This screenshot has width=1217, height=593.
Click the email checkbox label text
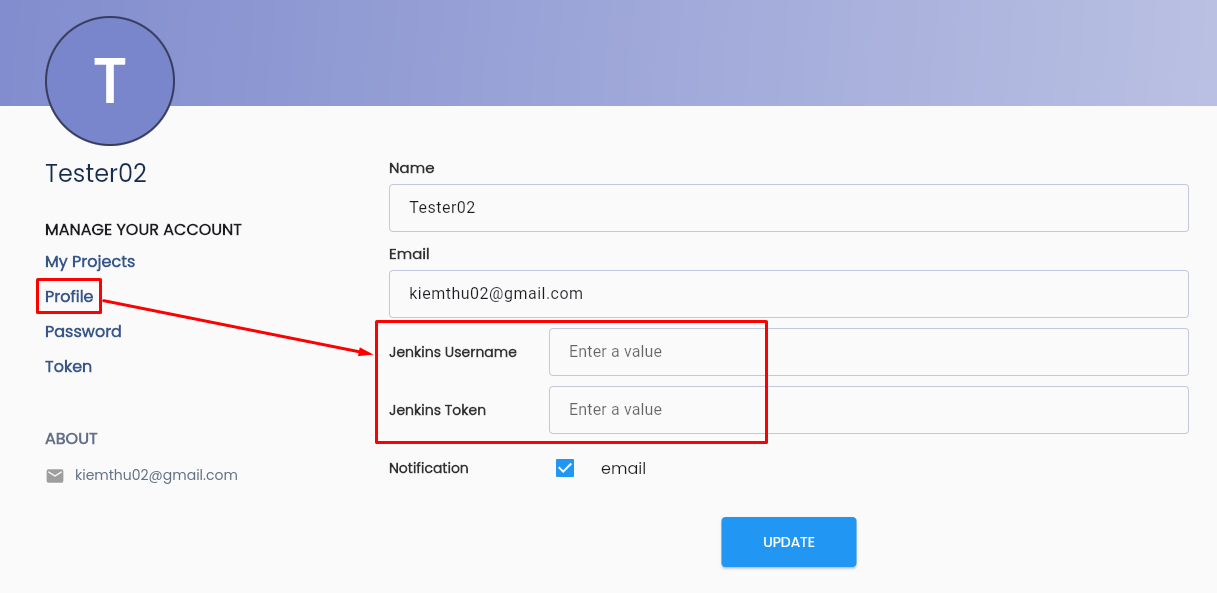click(x=623, y=468)
